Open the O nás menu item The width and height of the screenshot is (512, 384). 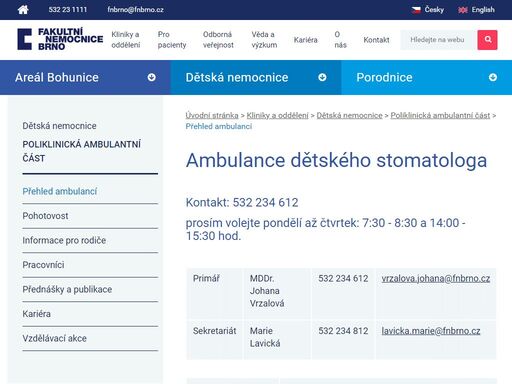point(340,40)
